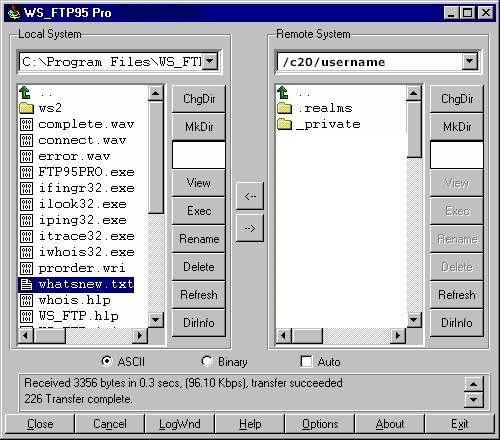Viewport: 500px width, 440px height.
Task: Click the right transfer arrow button
Action: [250, 228]
